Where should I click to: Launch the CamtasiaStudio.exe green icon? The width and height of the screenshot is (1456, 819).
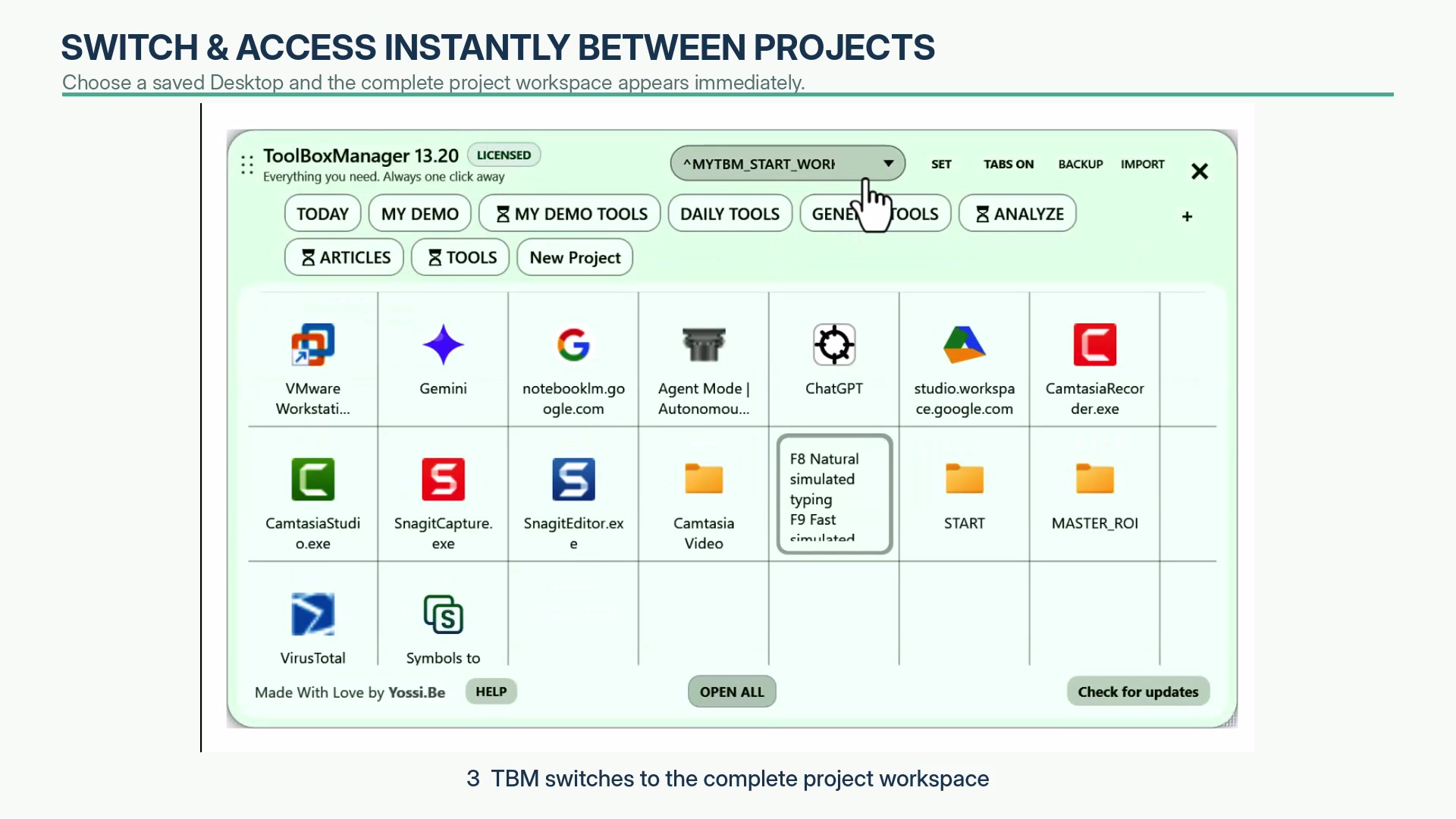pos(312,479)
